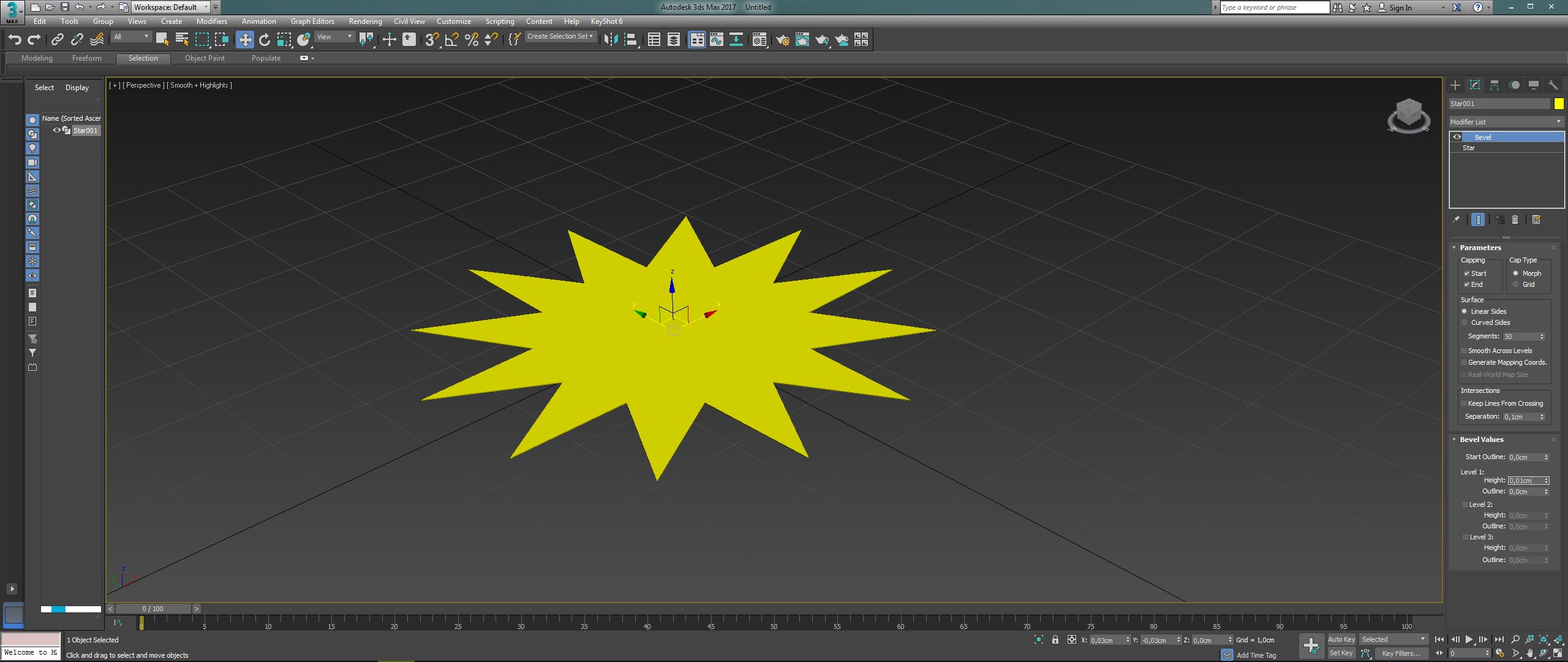Select Curved Sides radio option
1568x662 pixels.
(x=1464, y=322)
